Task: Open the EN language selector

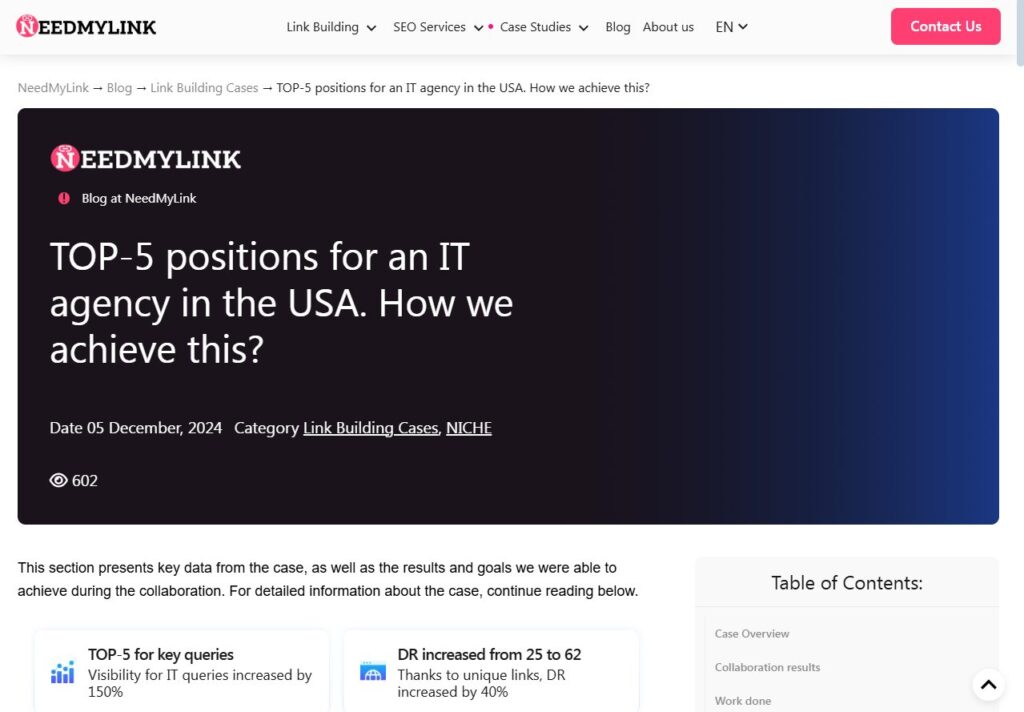Action: [730, 27]
